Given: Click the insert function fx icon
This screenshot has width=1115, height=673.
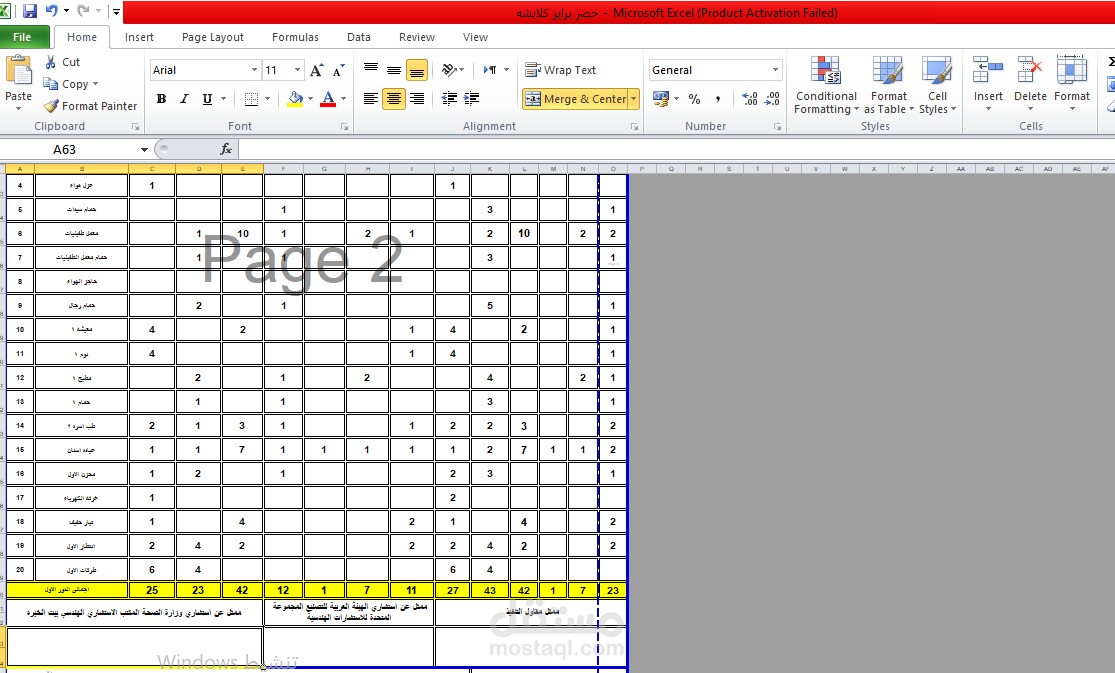Looking at the screenshot, I should (x=226, y=149).
